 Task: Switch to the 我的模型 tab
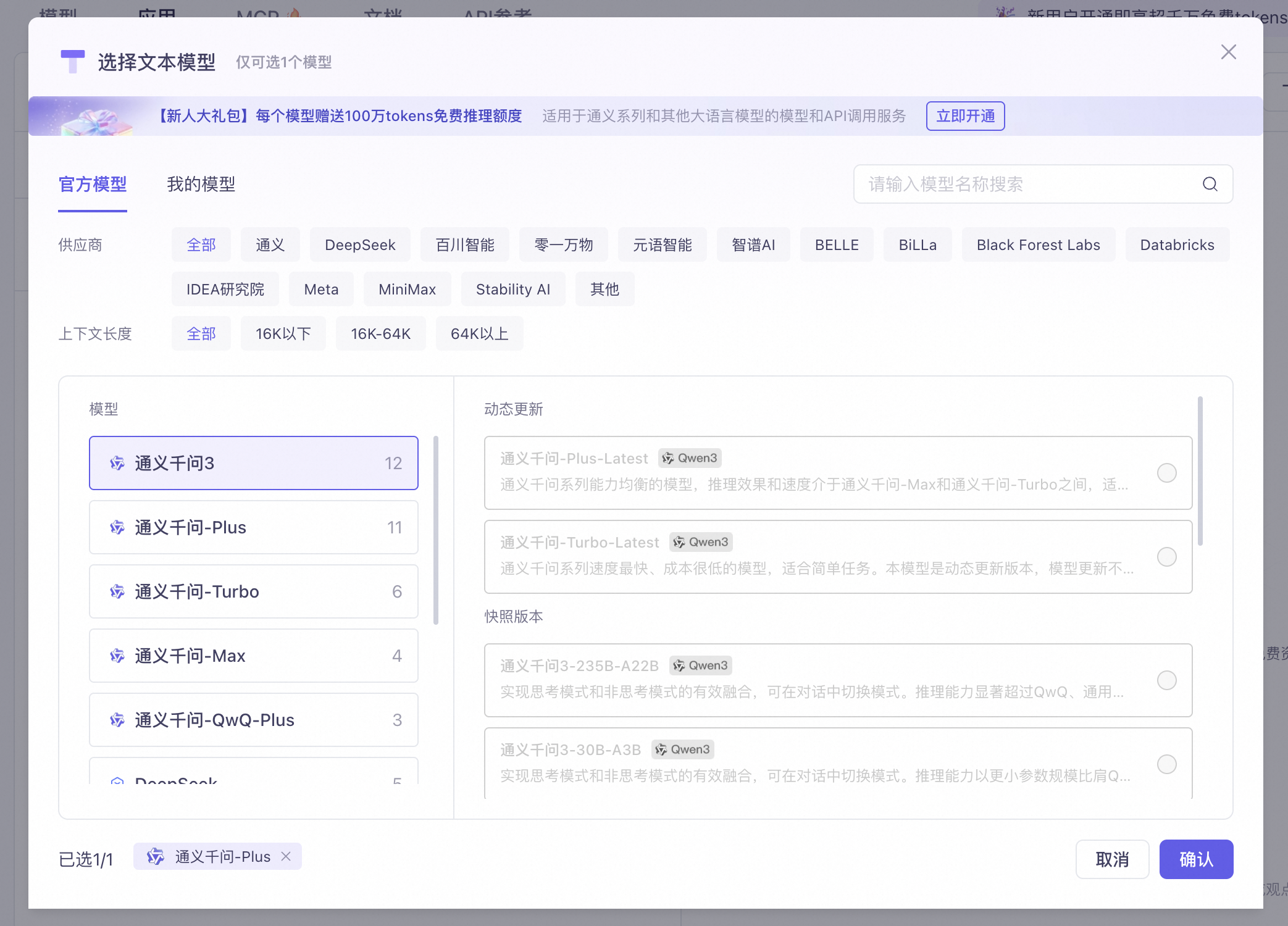pyautogui.click(x=201, y=184)
